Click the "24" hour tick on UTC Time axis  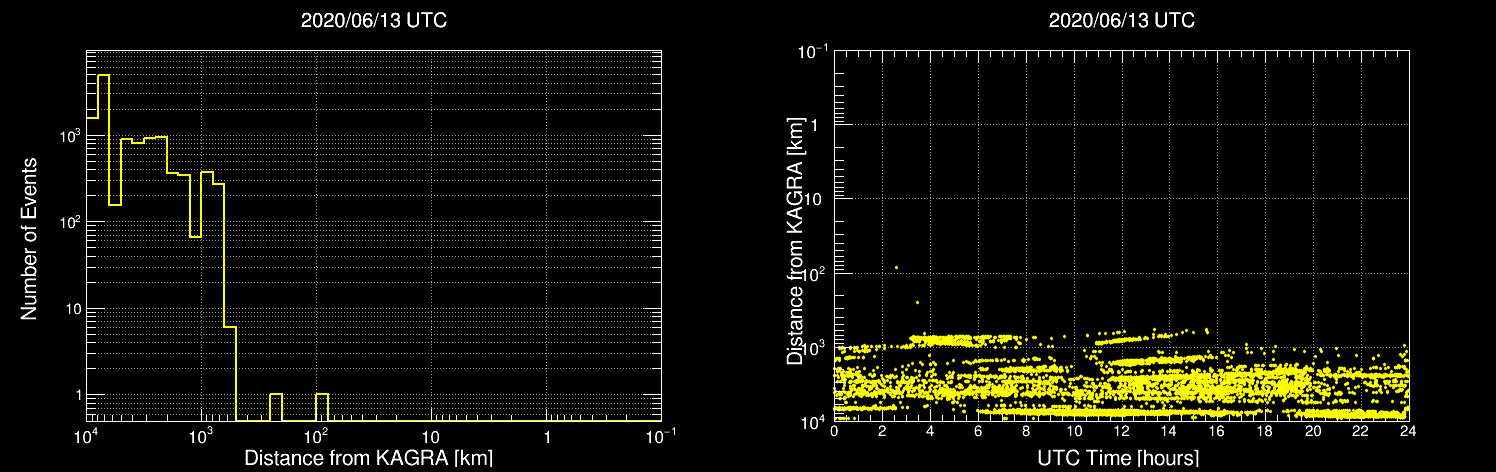(1409, 430)
